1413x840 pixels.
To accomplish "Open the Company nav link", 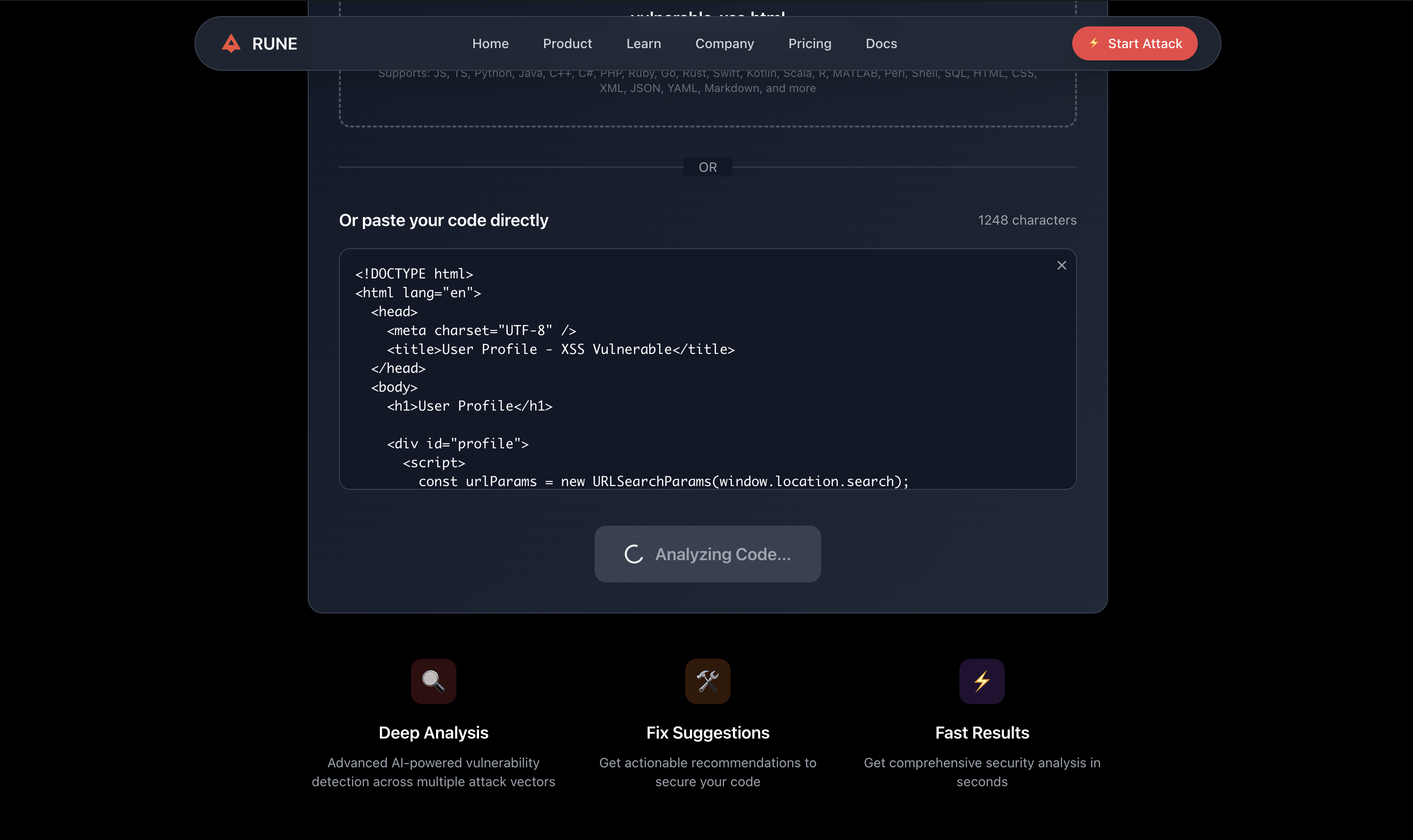I will [x=724, y=43].
